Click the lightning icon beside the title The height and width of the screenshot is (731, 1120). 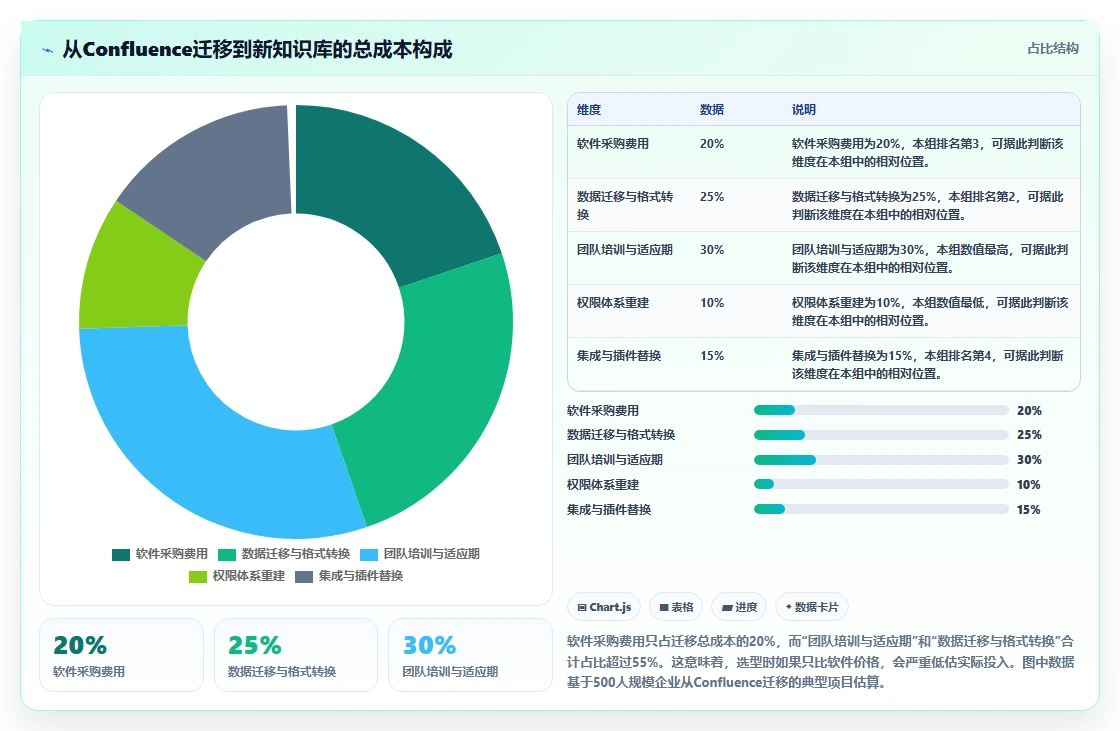click(48, 50)
